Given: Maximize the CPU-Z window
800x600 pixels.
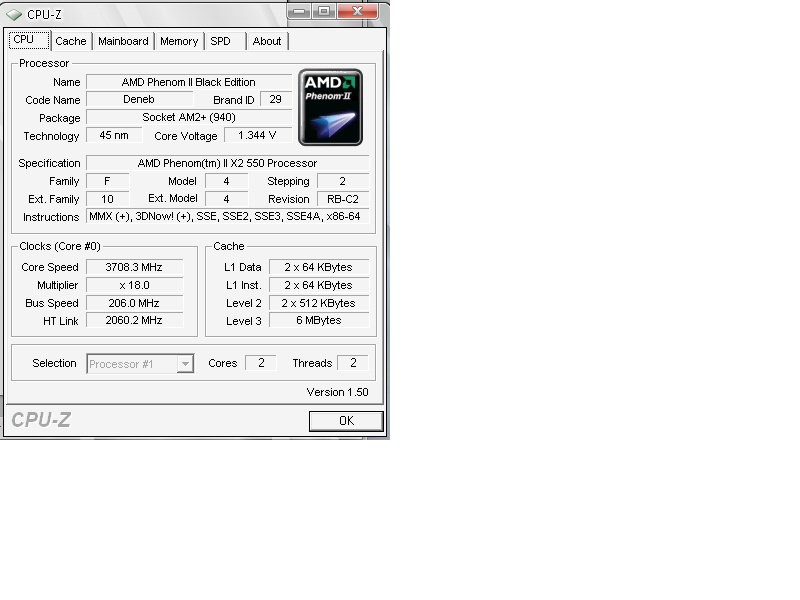Looking at the screenshot, I should point(323,11).
